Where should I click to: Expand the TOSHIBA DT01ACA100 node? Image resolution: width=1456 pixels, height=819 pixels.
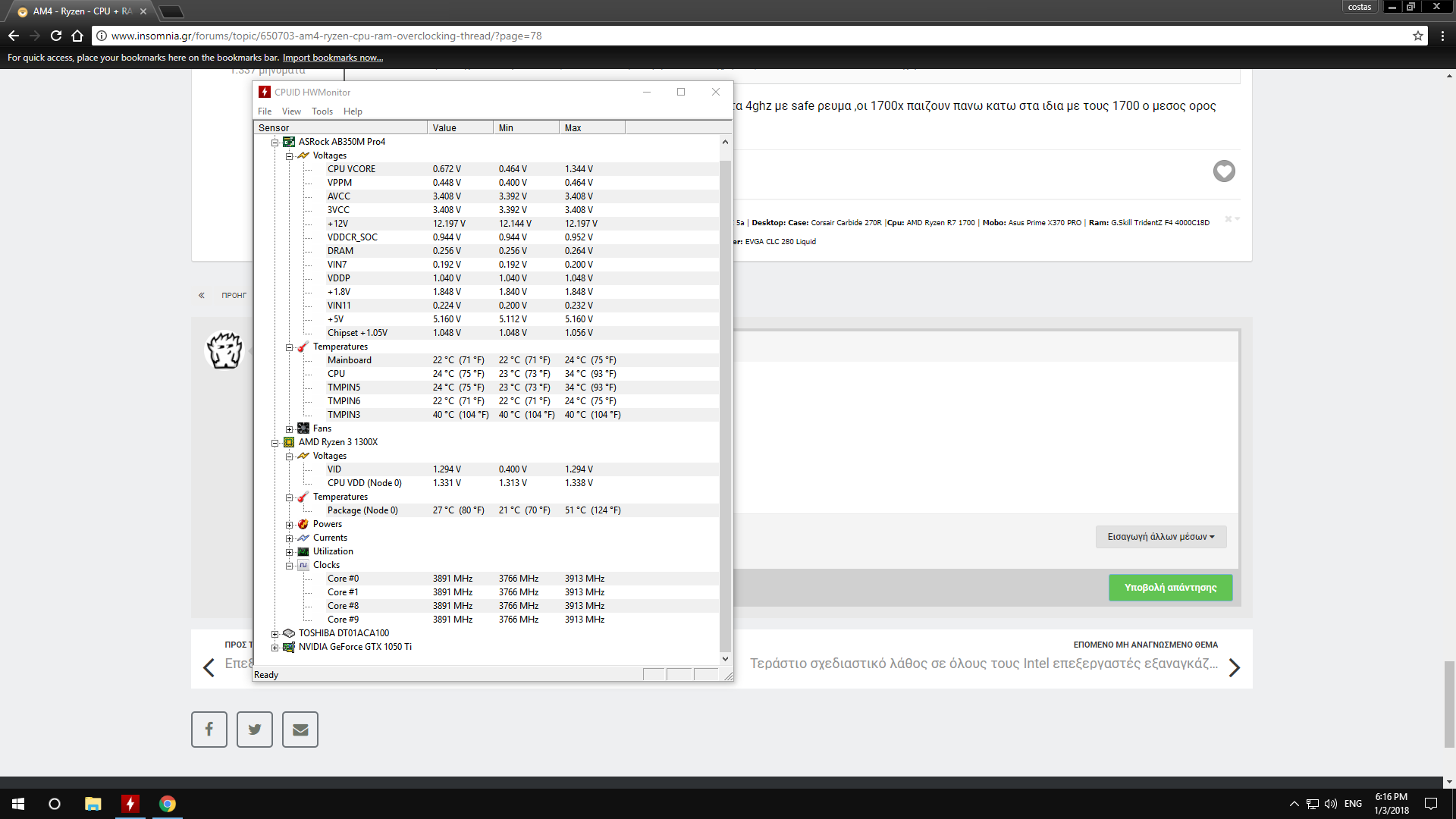click(275, 634)
